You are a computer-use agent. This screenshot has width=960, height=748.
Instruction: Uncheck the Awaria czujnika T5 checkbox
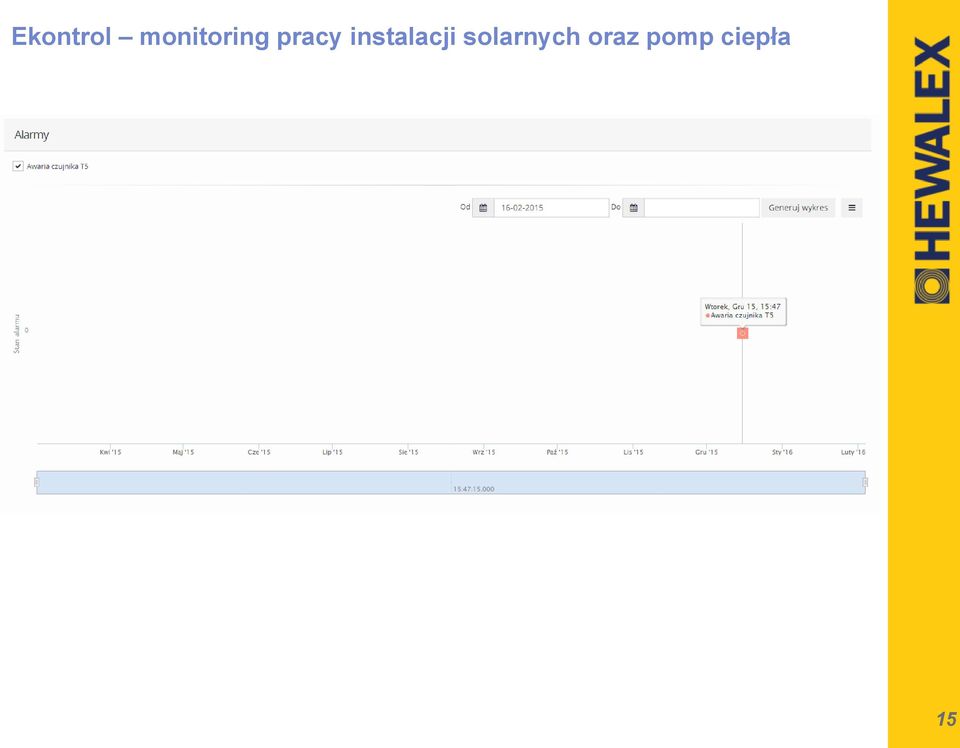(18, 166)
